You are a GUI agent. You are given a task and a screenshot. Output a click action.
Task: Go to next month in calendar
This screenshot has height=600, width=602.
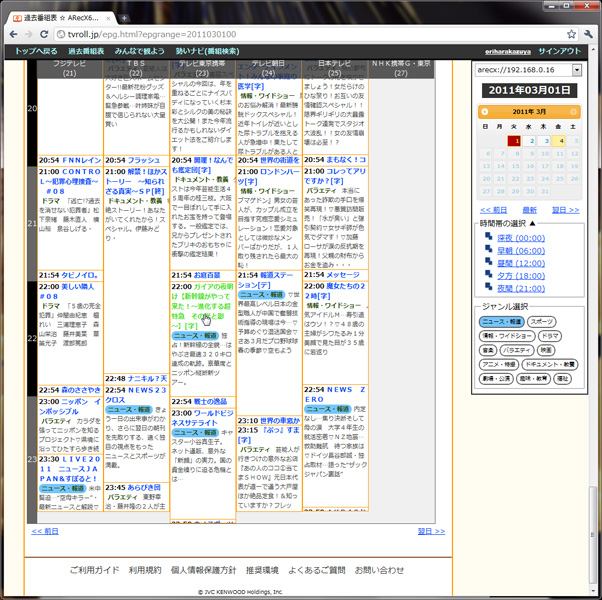pyautogui.click(x=574, y=111)
